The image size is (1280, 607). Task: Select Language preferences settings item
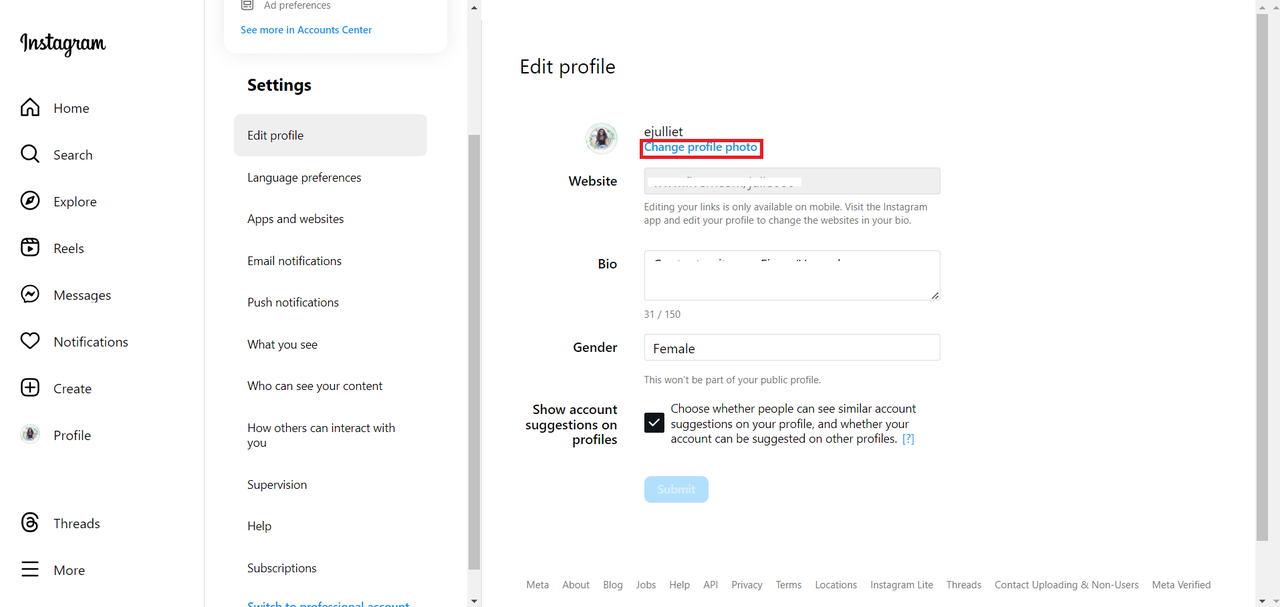pyautogui.click(x=304, y=178)
